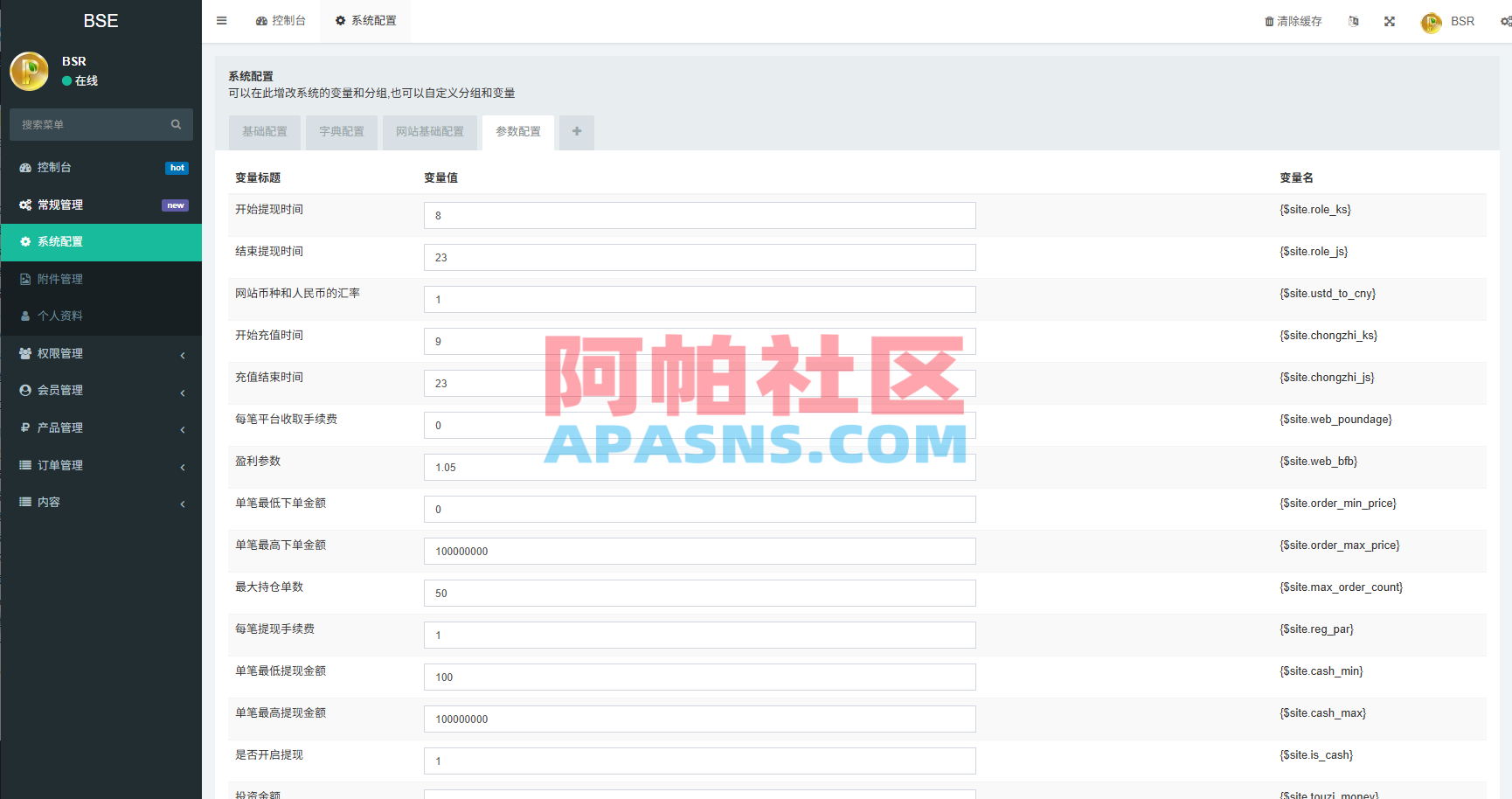This screenshot has height=799, width=1512.
Task: Click the fullscreen toggle icon
Action: click(x=1390, y=21)
